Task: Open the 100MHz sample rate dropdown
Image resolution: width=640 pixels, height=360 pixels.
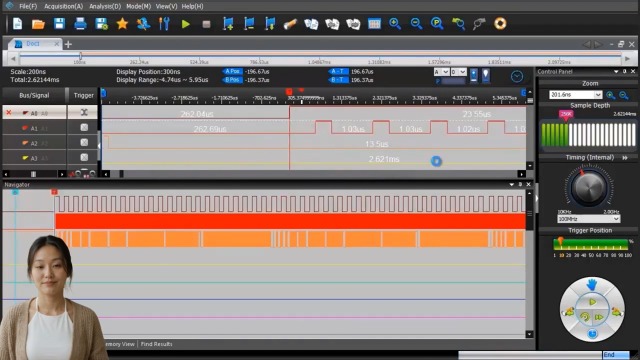Action: (616, 219)
